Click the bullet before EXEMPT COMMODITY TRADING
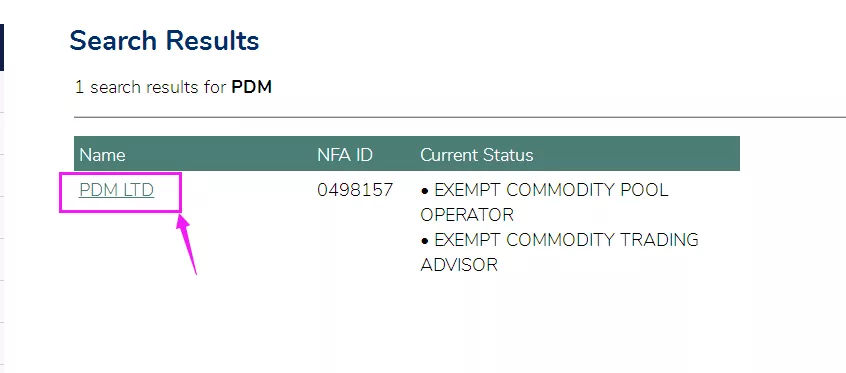846x373 pixels. [x=425, y=240]
